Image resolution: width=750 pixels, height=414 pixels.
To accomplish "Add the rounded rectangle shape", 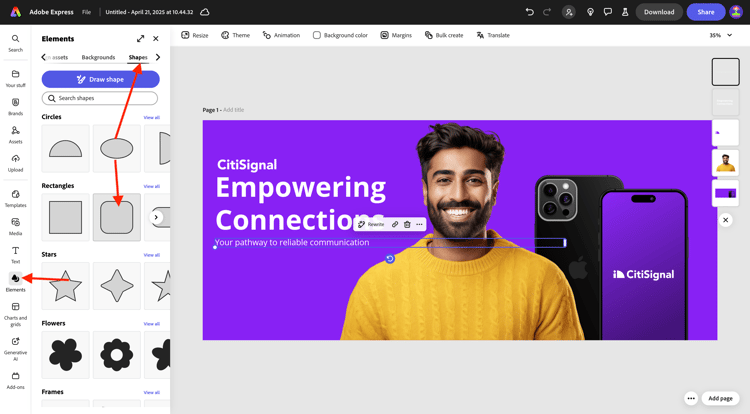I will click(x=117, y=217).
